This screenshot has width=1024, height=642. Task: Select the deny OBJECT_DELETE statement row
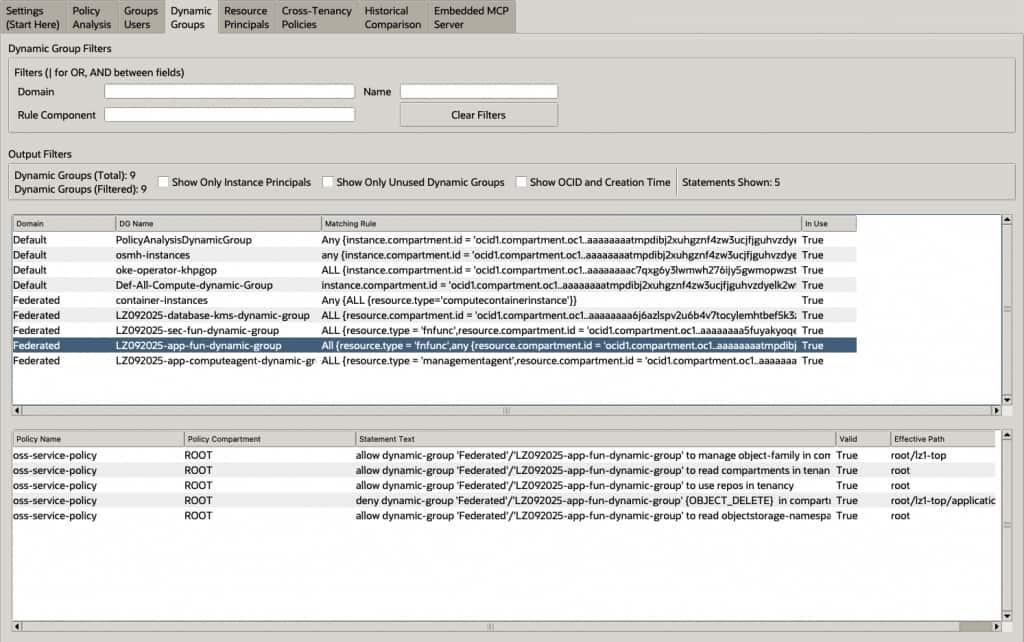coord(504,500)
